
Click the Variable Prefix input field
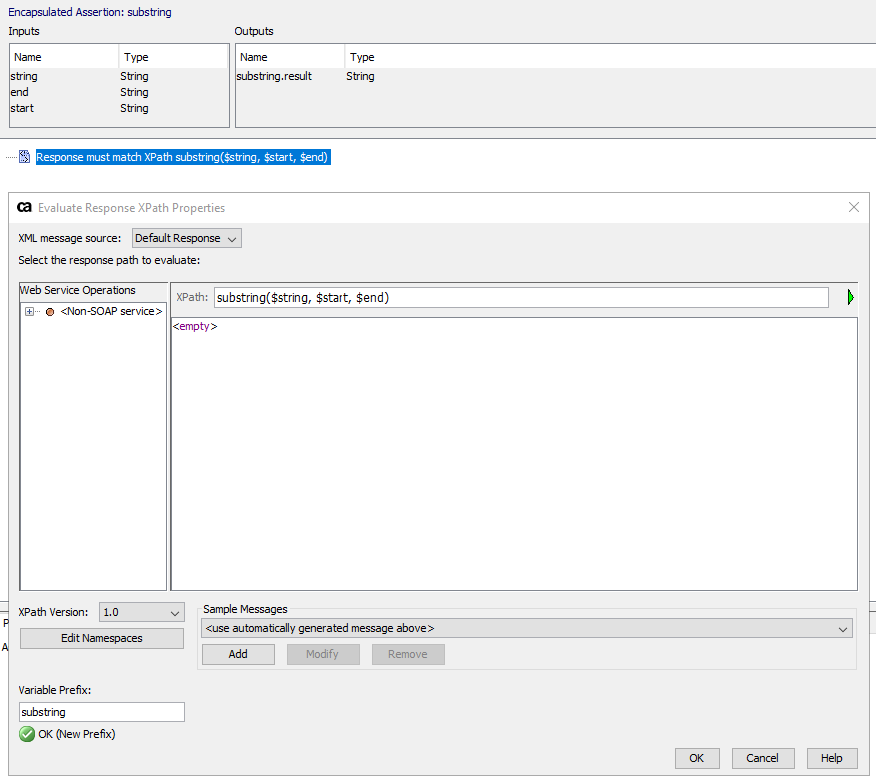(102, 712)
